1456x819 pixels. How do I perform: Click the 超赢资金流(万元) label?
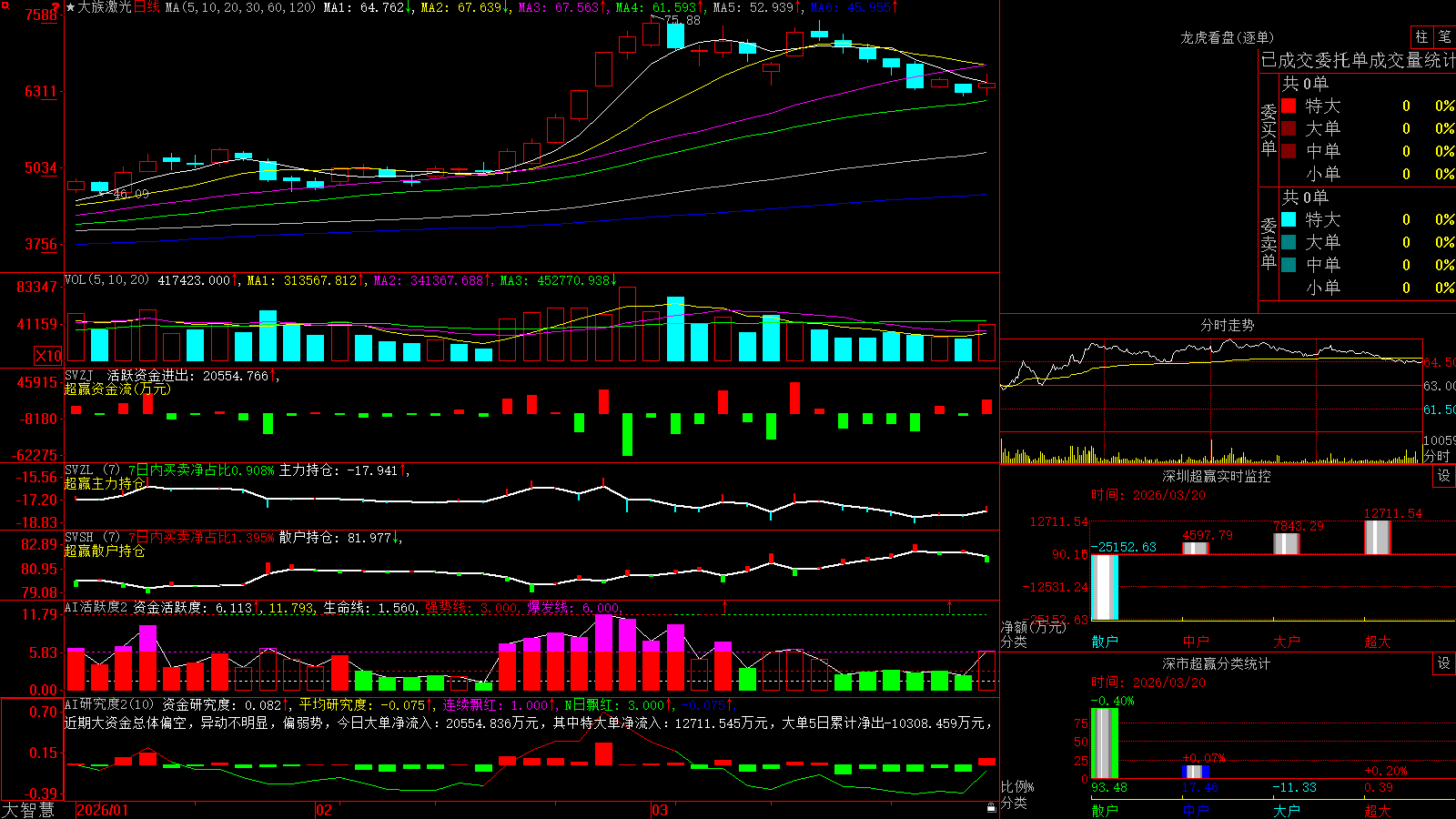[x=116, y=389]
